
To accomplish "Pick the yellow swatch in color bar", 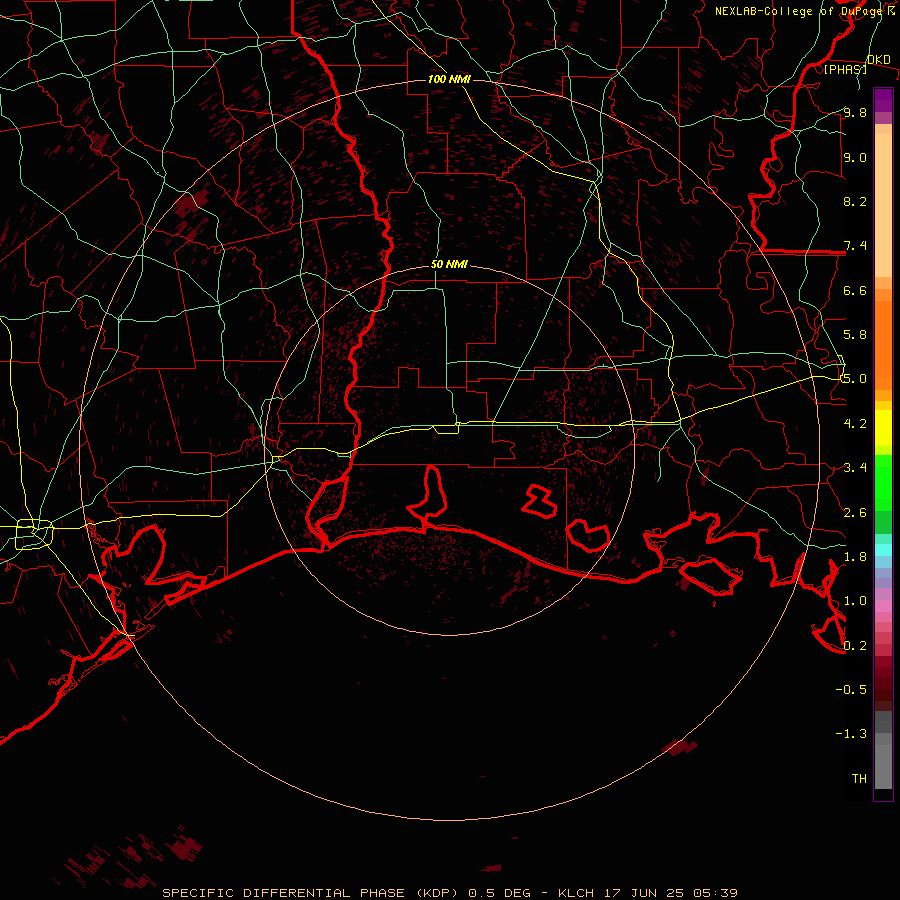I will (x=883, y=428).
